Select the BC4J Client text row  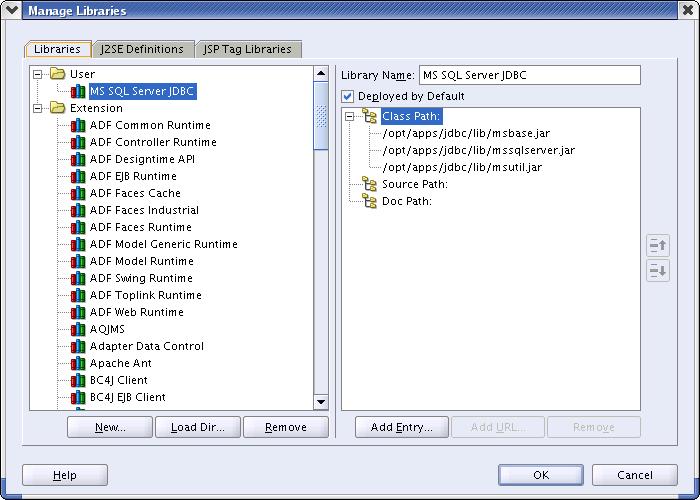pyautogui.click(x=118, y=380)
